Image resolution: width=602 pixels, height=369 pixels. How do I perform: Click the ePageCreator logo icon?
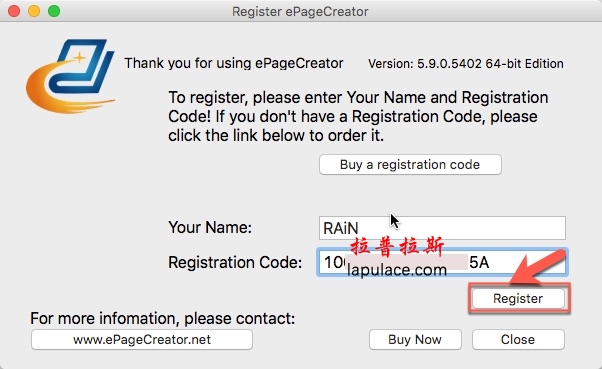[70, 76]
